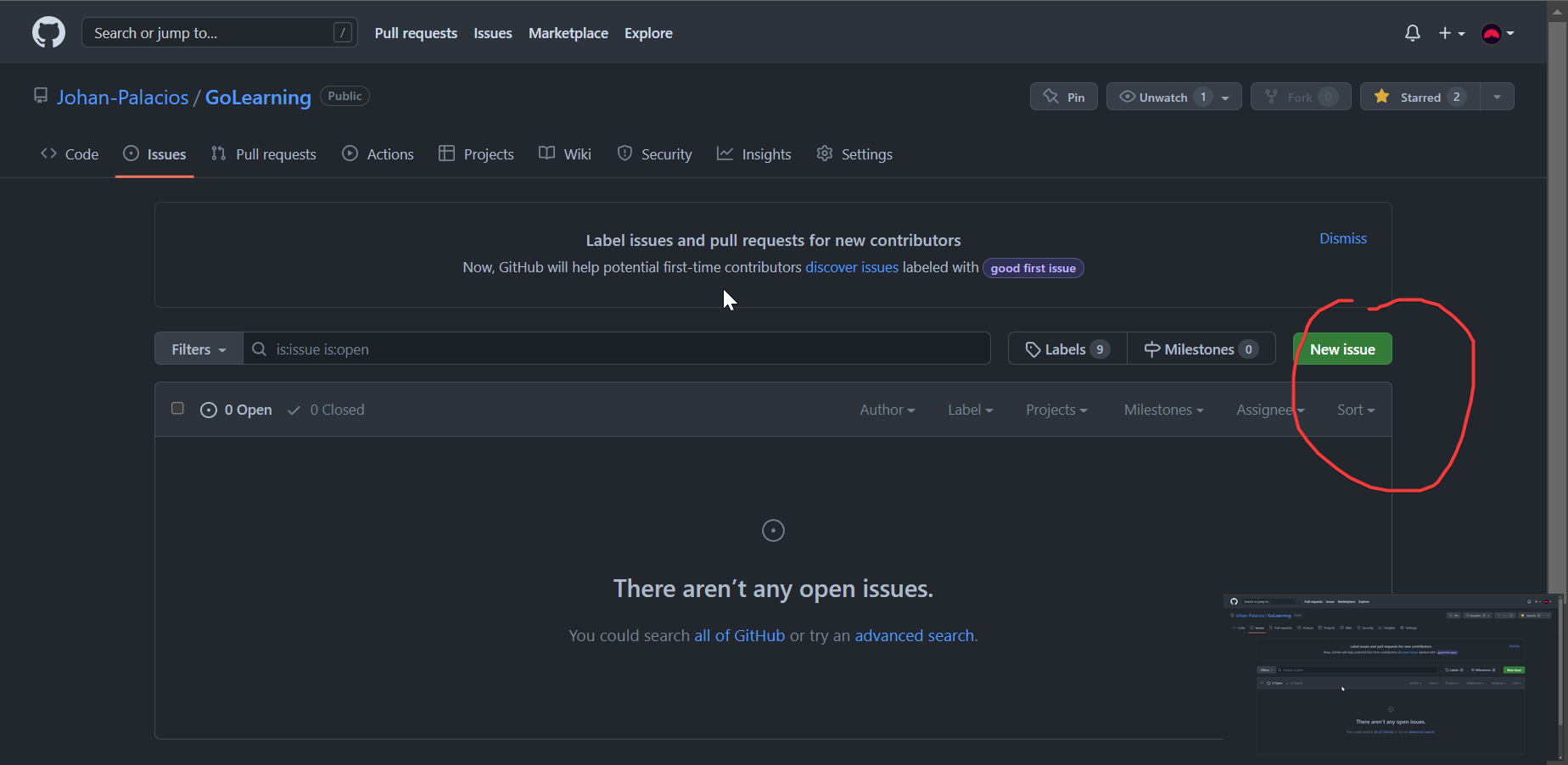Click the all of GitHub search link
1568x765 pixels.
coord(740,635)
